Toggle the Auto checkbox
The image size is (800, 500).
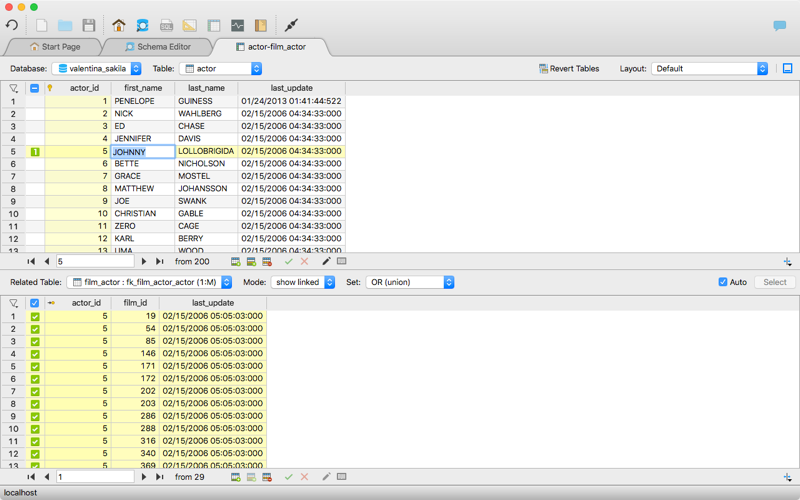(x=723, y=282)
